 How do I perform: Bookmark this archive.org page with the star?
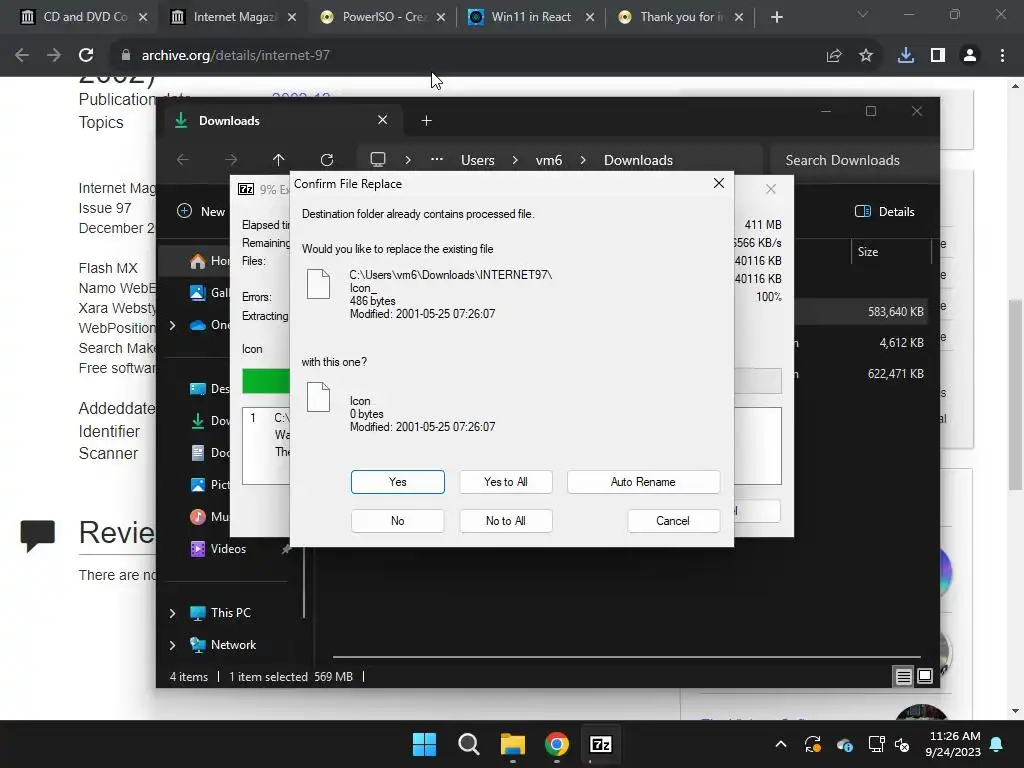[x=866, y=56]
